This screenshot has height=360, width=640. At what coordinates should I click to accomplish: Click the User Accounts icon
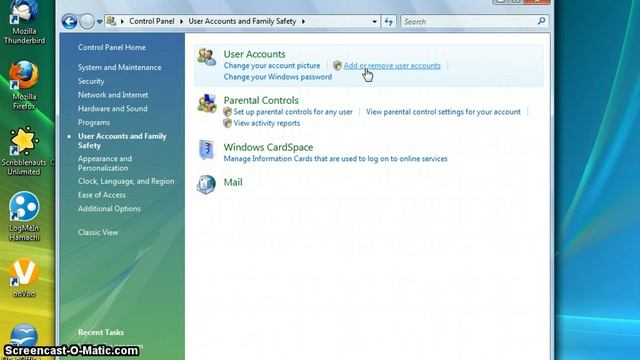click(207, 57)
